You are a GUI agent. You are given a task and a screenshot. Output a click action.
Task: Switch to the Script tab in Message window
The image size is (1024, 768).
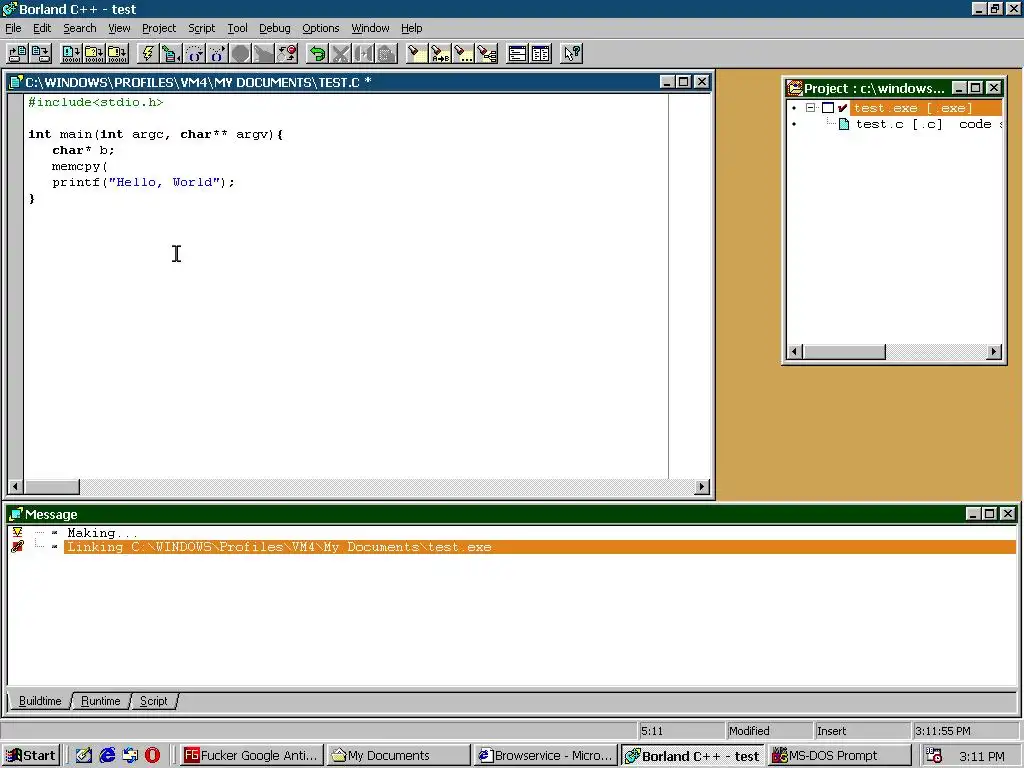pos(153,701)
